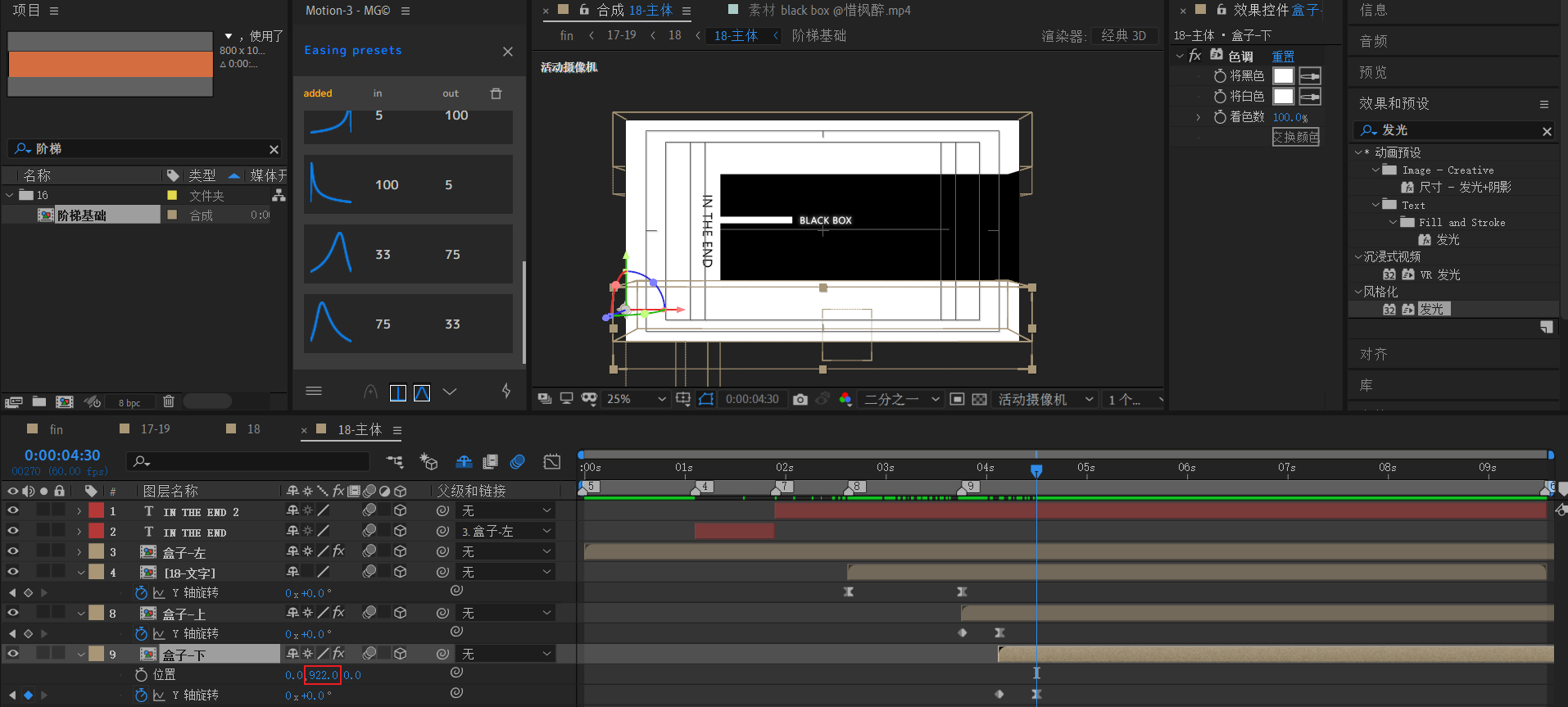Click Motion-3 hamburger menu at bottom left
Viewport: 1568px width, 707px height.
click(314, 391)
